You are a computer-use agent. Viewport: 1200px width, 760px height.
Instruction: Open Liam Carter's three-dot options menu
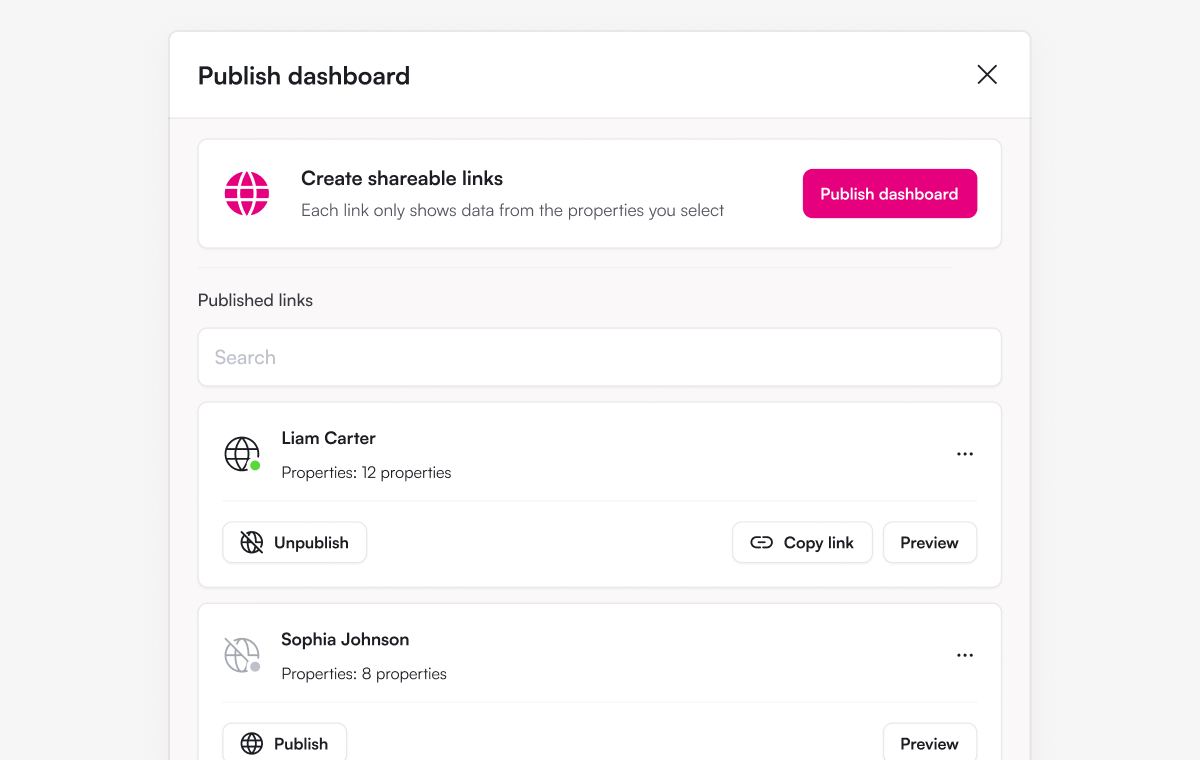(x=965, y=454)
